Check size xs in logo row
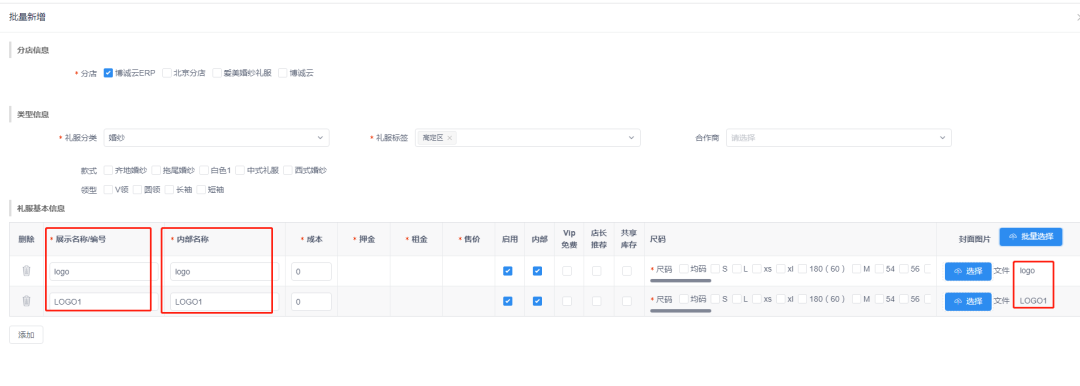The image size is (1080, 386). click(x=756, y=269)
